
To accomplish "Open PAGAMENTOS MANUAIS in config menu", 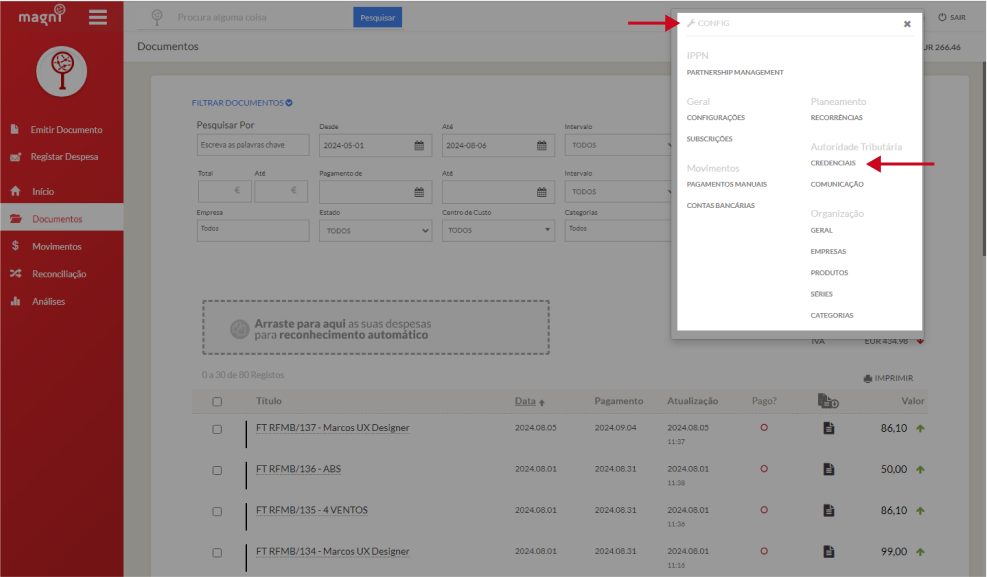I will click(x=726, y=184).
